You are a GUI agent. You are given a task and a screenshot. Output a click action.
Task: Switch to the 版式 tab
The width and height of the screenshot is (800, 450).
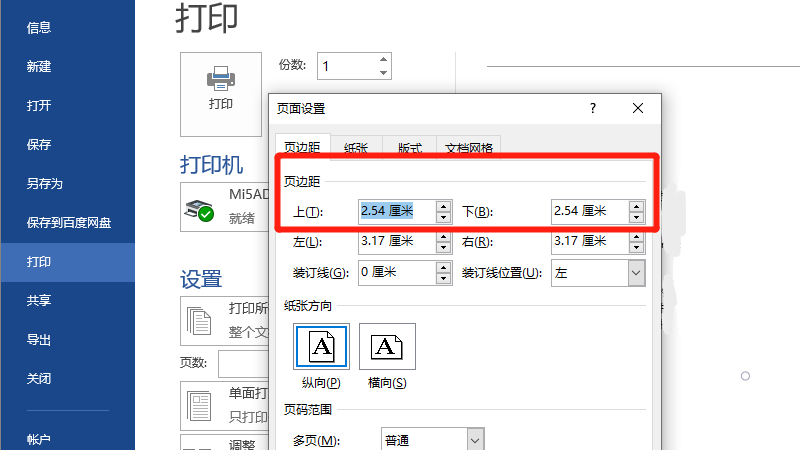click(409, 148)
